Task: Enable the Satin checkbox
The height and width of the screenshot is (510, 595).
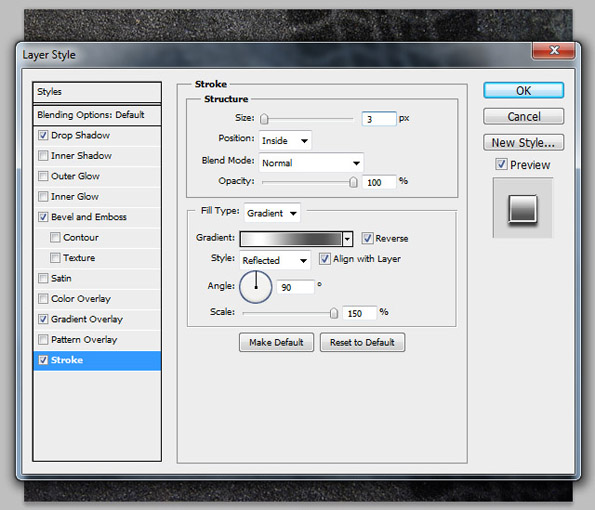Action: point(43,278)
